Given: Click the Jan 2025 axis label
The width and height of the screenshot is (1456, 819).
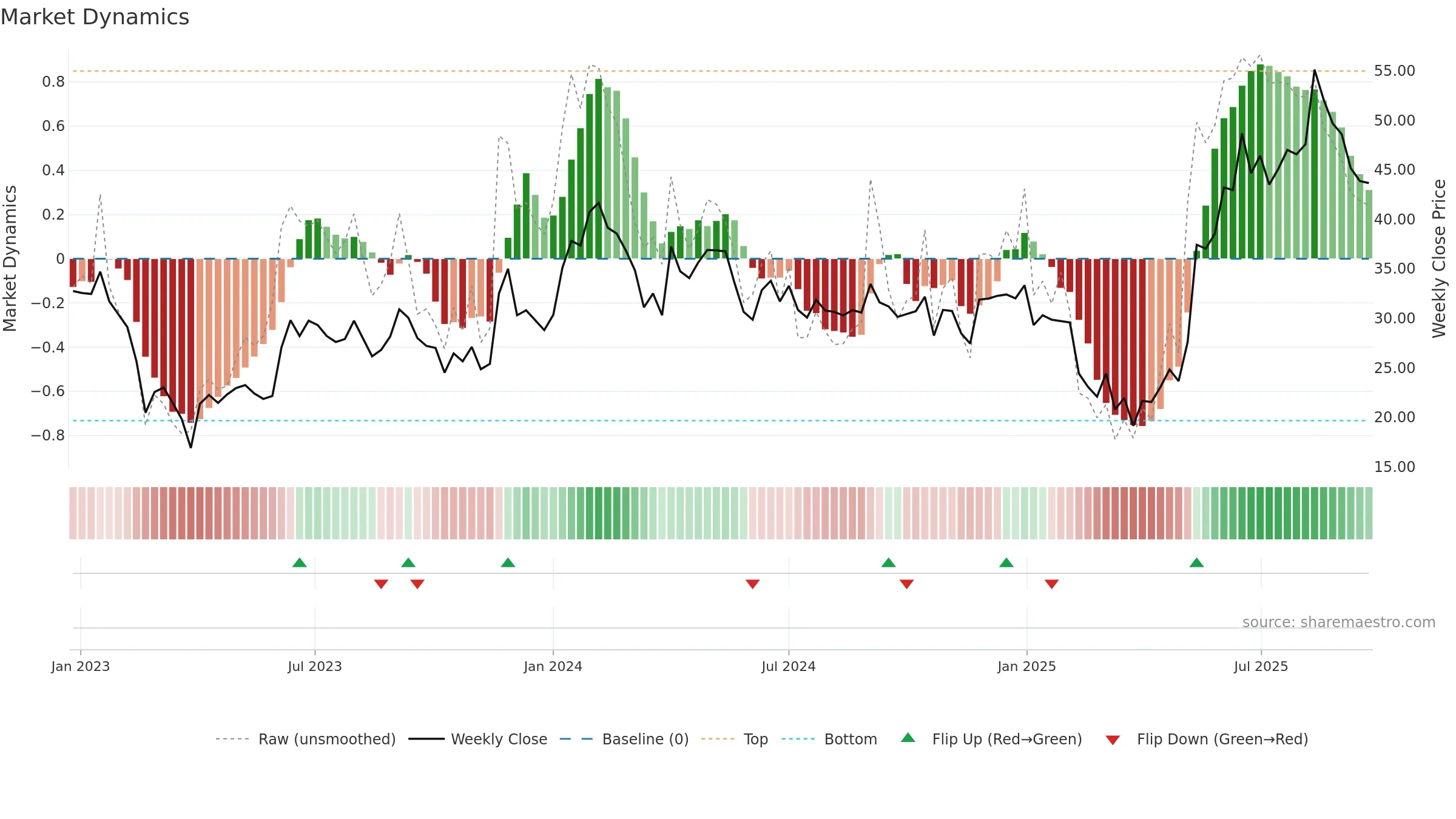Looking at the screenshot, I should pos(1027,666).
